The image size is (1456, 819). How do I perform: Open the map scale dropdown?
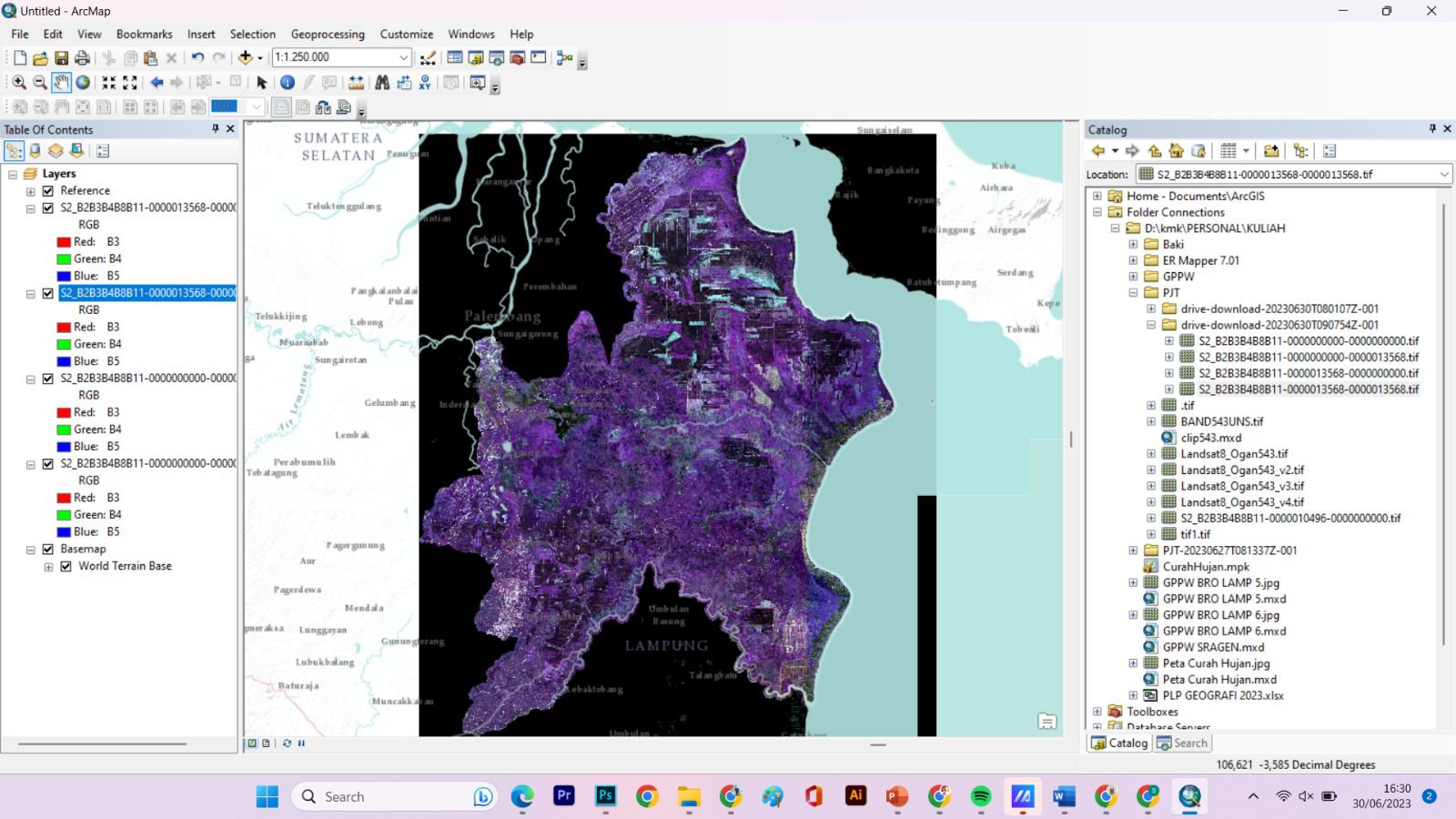404,57
